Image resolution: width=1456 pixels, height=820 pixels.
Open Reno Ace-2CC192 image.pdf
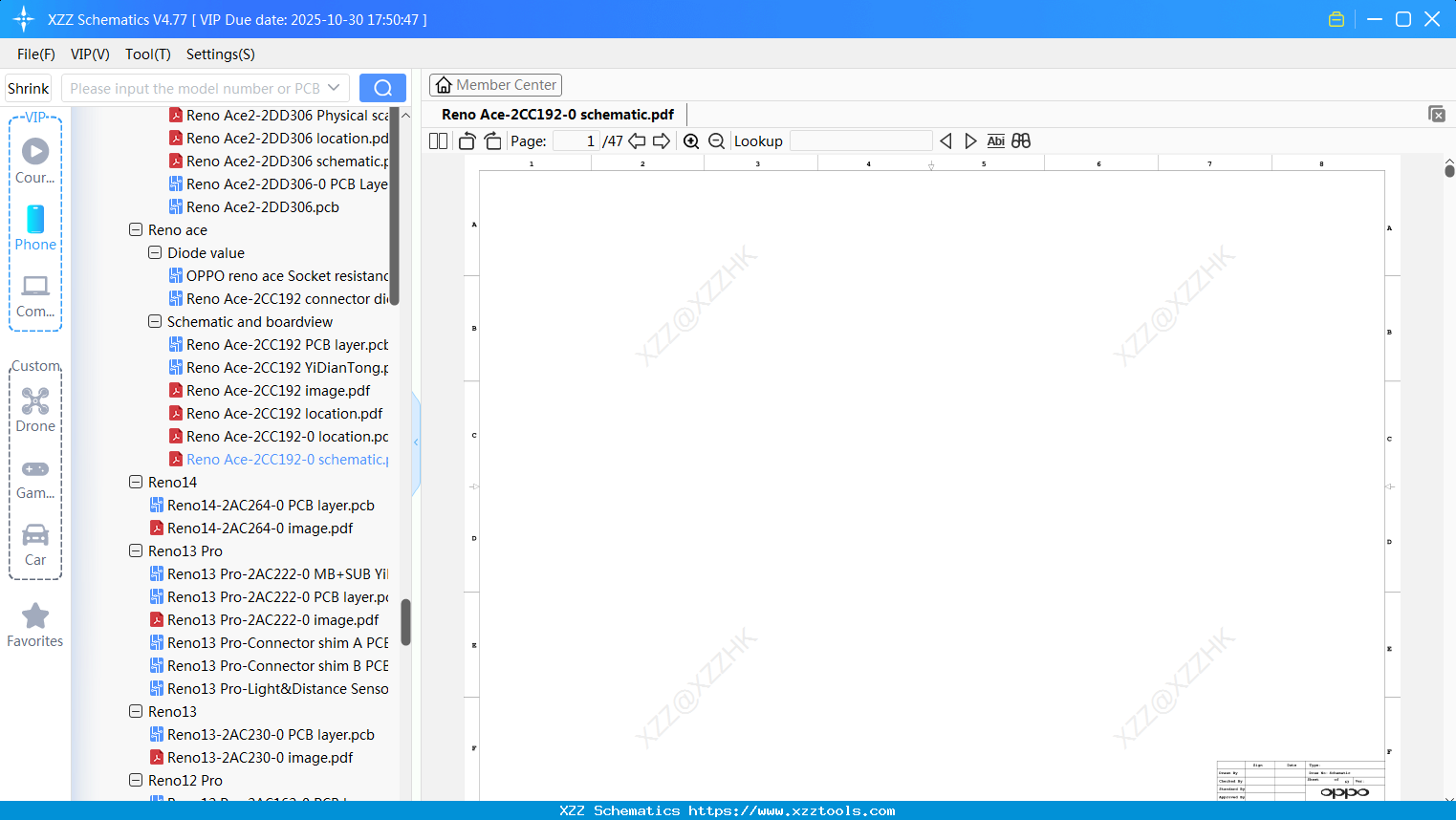270,391
